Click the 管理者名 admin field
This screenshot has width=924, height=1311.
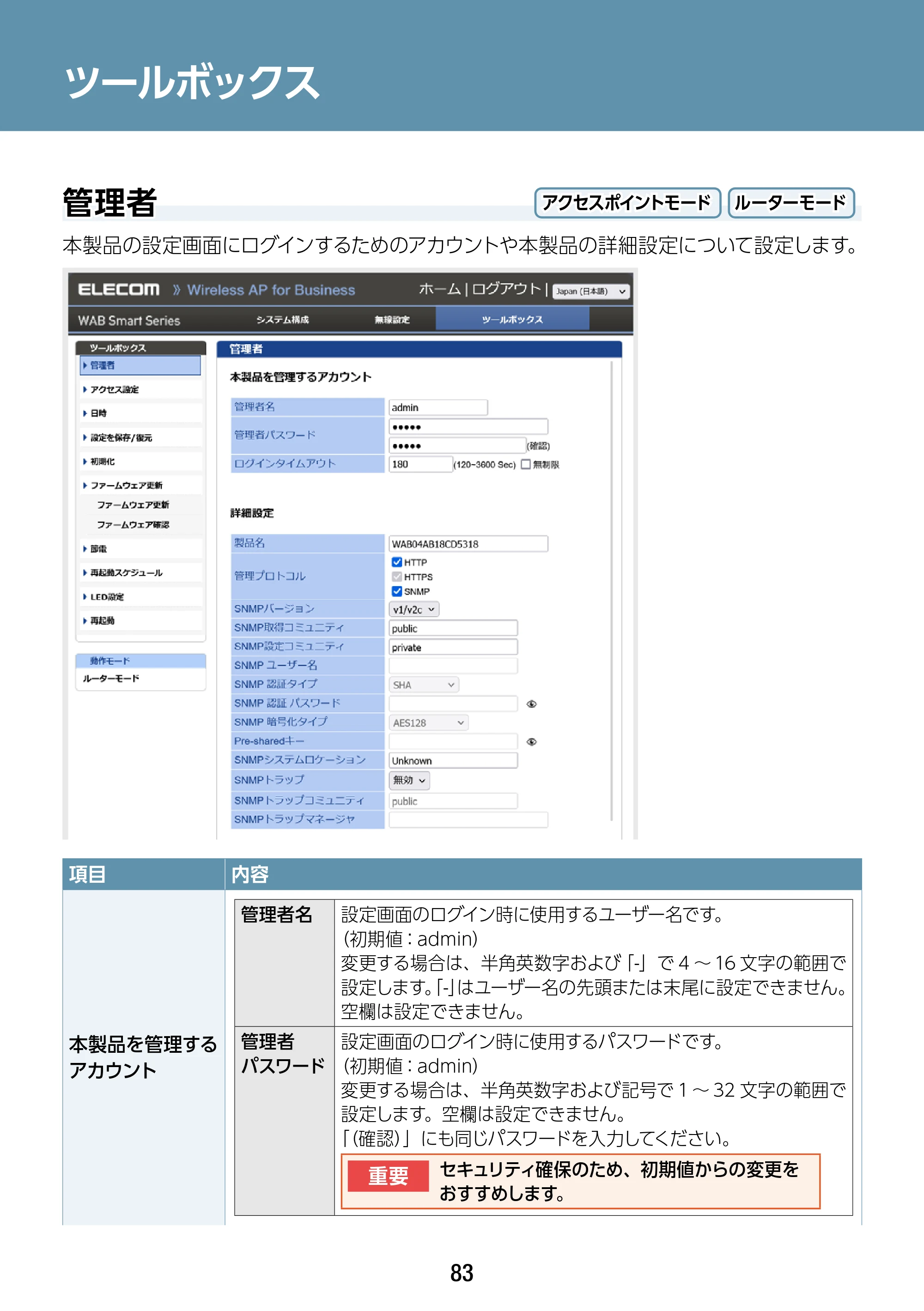438,408
